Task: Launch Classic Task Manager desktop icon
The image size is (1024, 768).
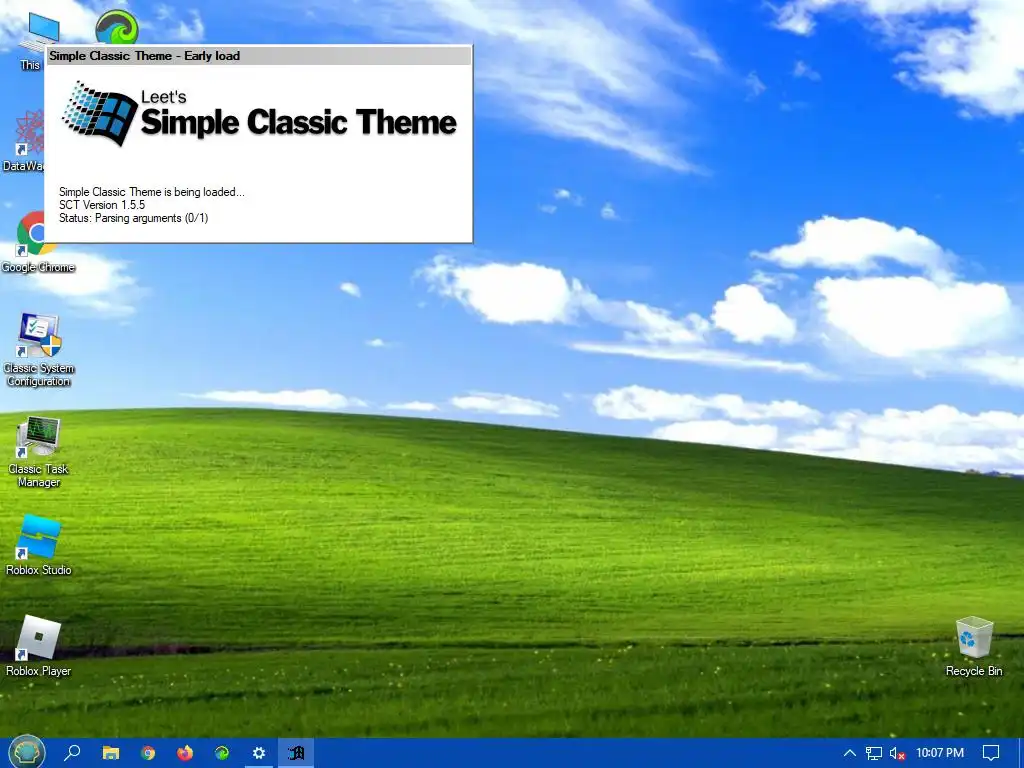Action: click(39, 451)
